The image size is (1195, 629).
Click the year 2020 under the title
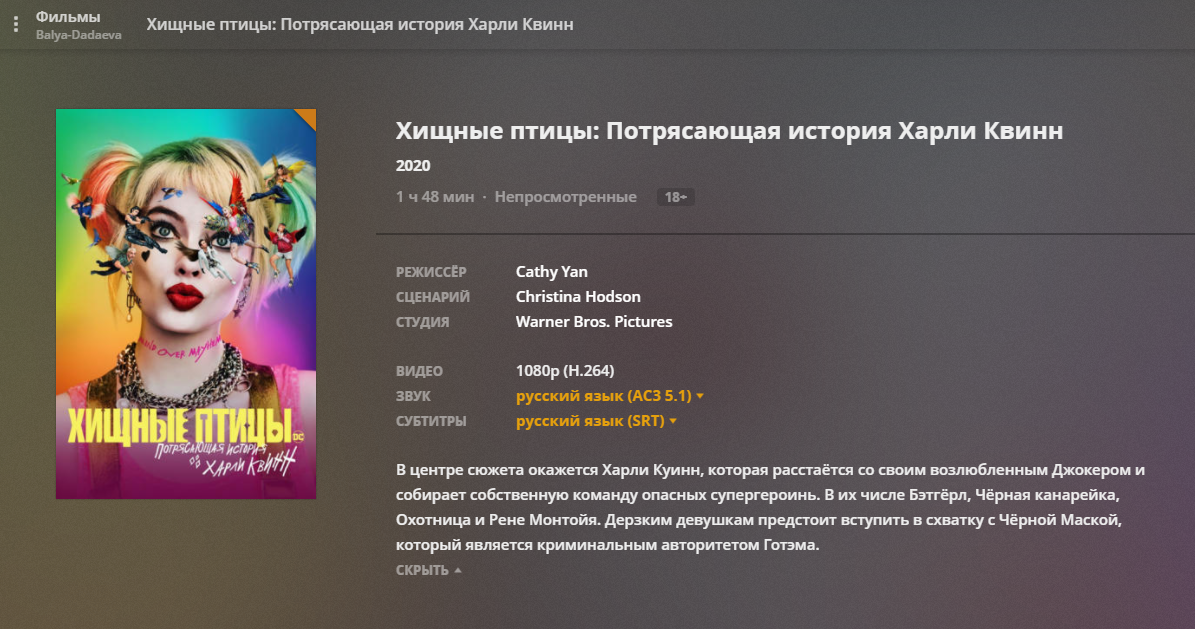coord(413,165)
